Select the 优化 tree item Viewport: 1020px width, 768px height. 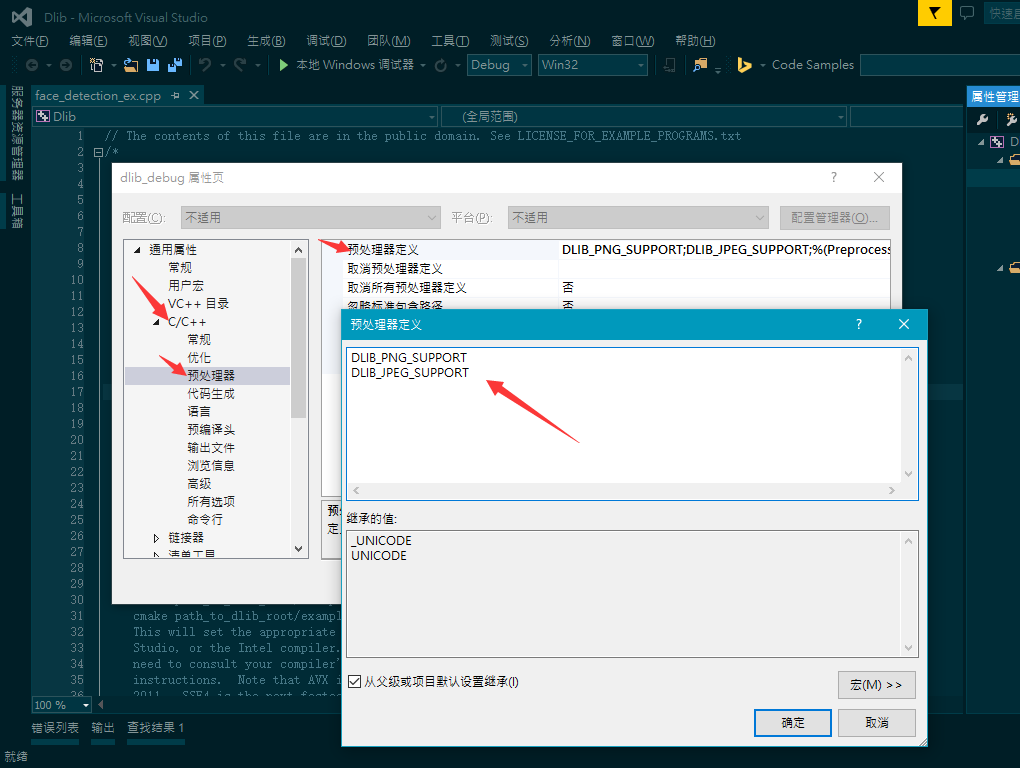(x=199, y=358)
